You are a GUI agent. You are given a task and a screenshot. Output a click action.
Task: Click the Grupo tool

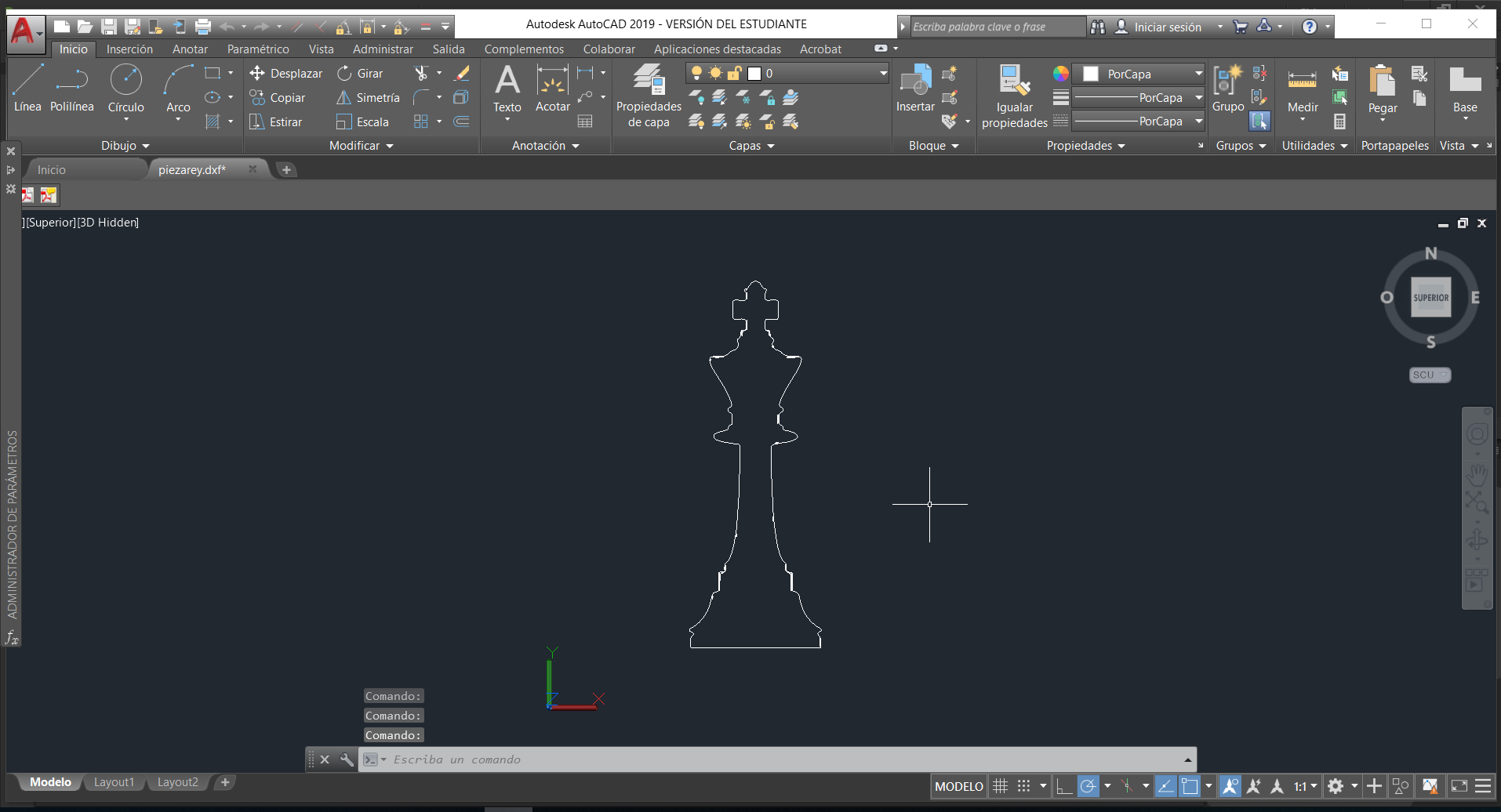pos(1228,89)
